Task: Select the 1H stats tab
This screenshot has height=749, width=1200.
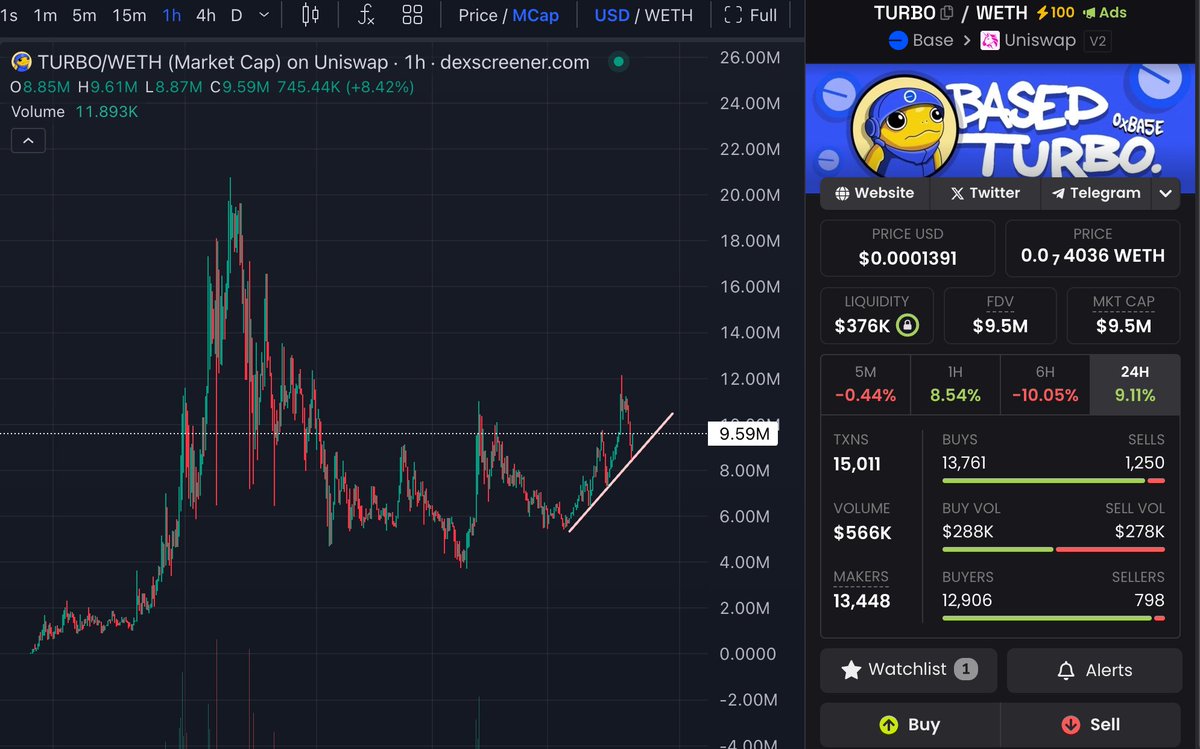Action: tap(955, 383)
